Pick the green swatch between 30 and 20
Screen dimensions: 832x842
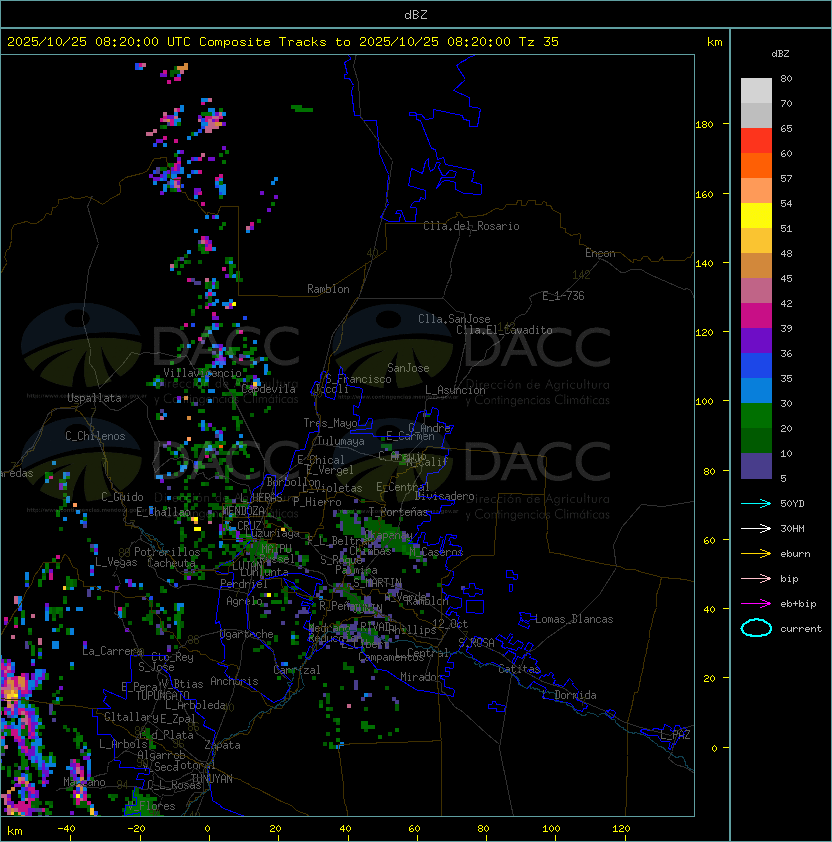tap(756, 416)
